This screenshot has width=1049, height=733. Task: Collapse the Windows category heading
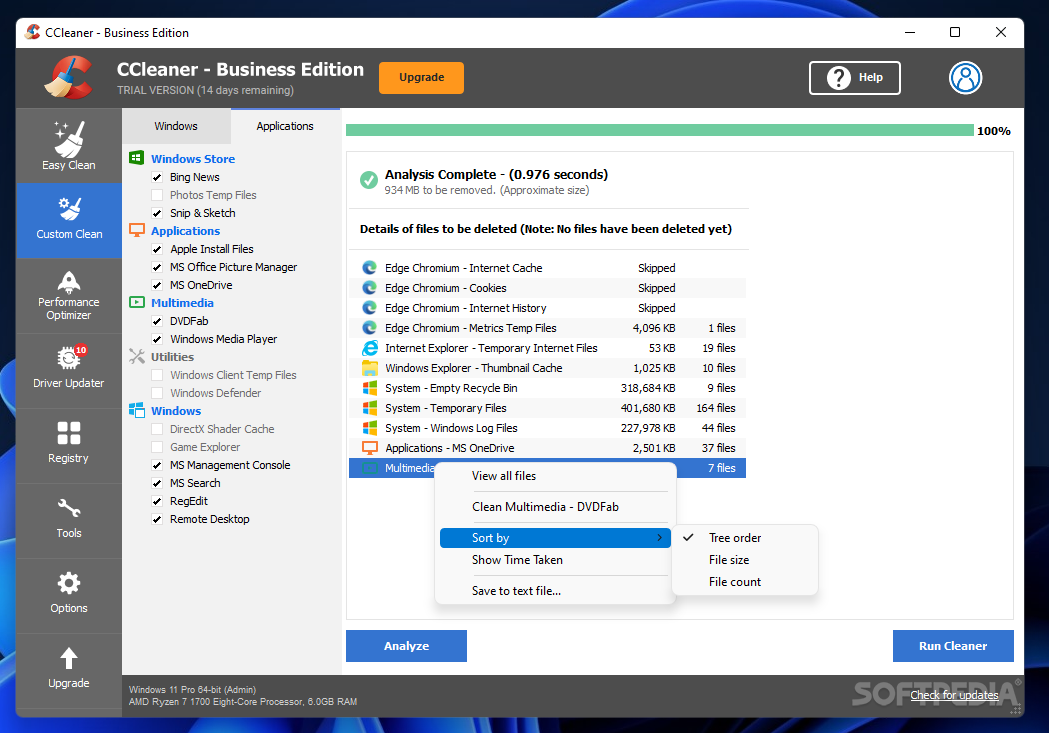[176, 411]
